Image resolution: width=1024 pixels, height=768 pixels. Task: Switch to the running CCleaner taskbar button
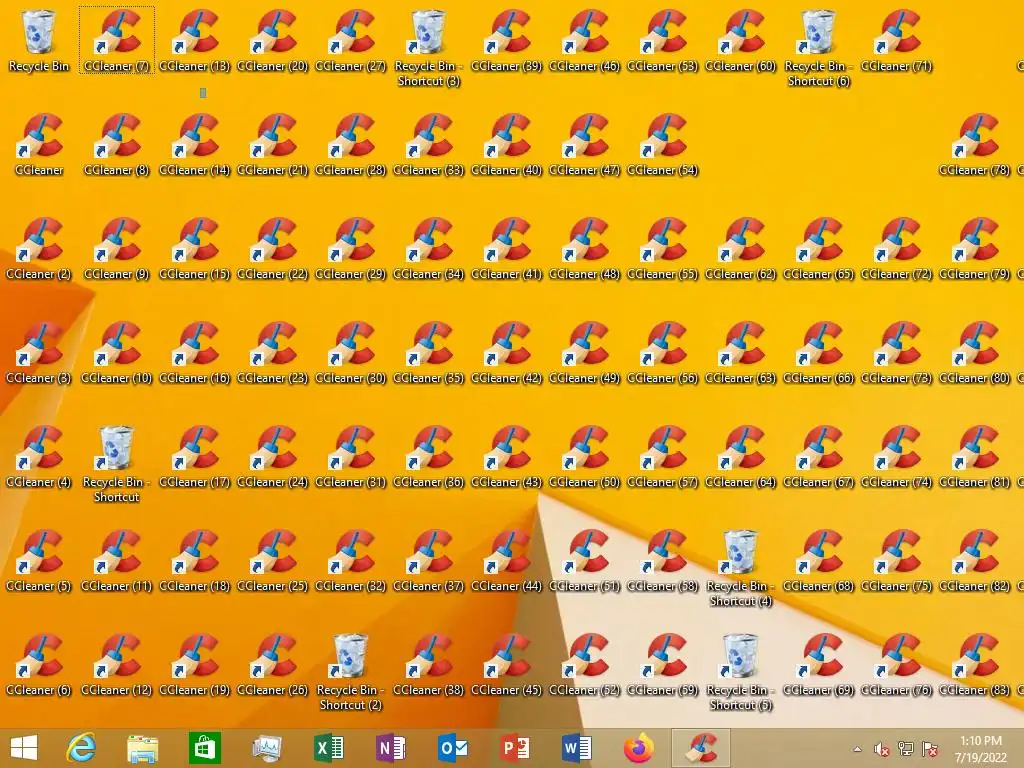coord(701,748)
